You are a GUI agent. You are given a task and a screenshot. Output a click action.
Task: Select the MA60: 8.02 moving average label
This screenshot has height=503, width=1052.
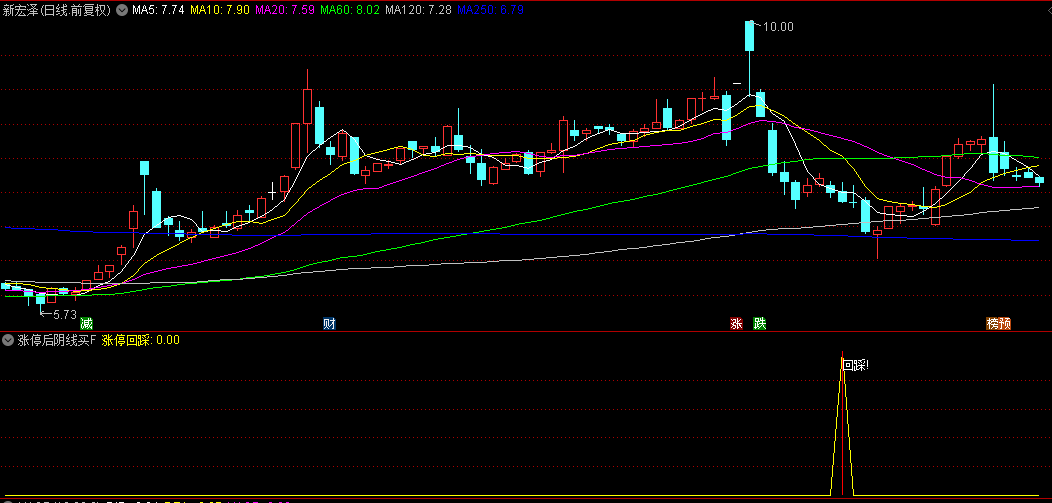coord(350,10)
